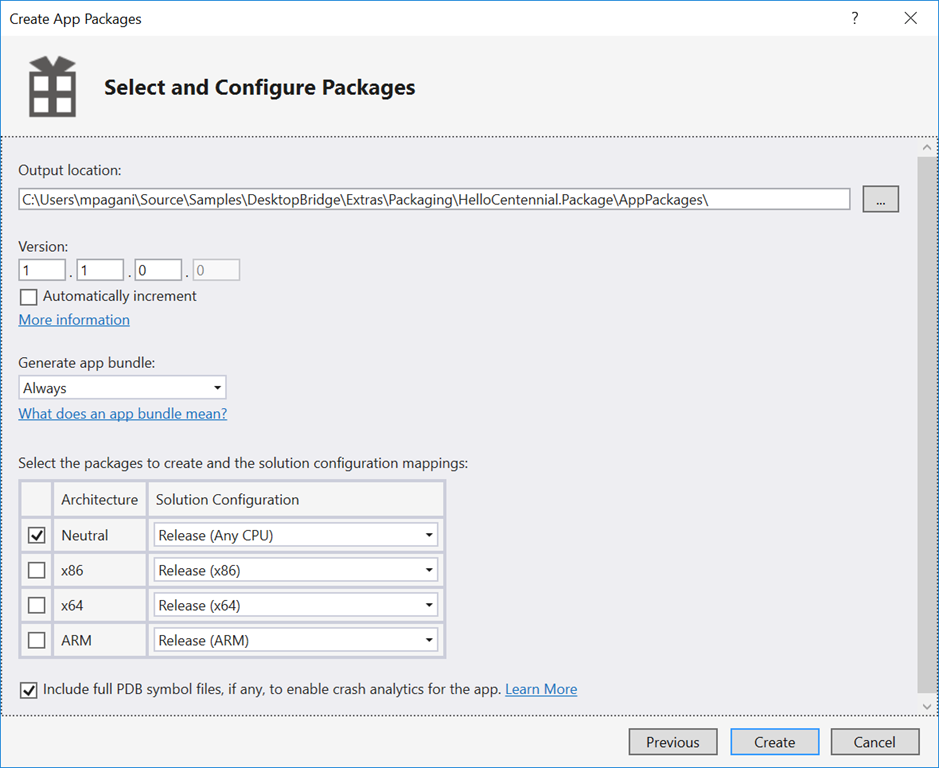
Task: Click the Output location text field
Action: click(434, 199)
